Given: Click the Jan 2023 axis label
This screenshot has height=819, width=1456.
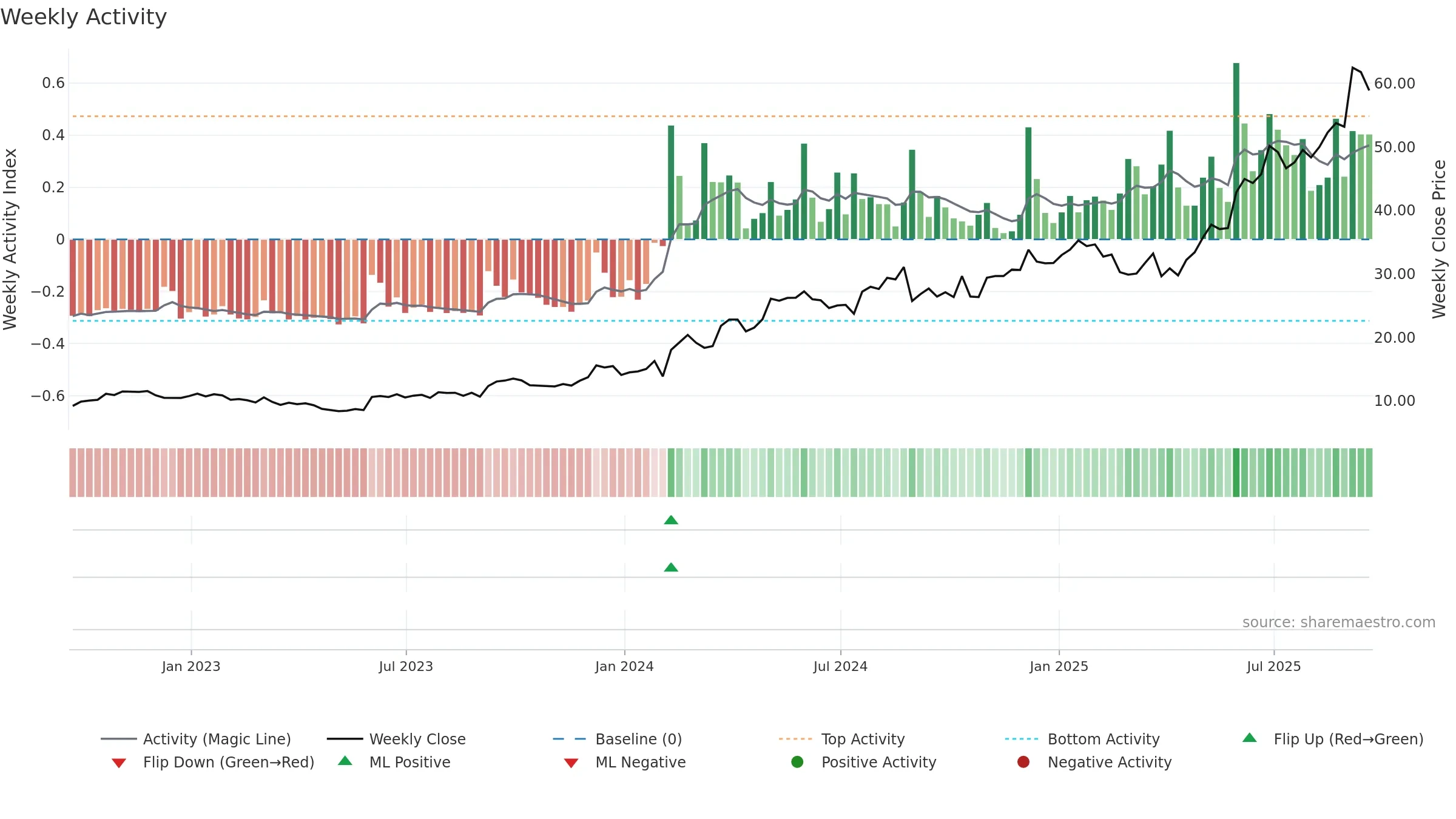Looking at the screenshot, I should (191, 666).
